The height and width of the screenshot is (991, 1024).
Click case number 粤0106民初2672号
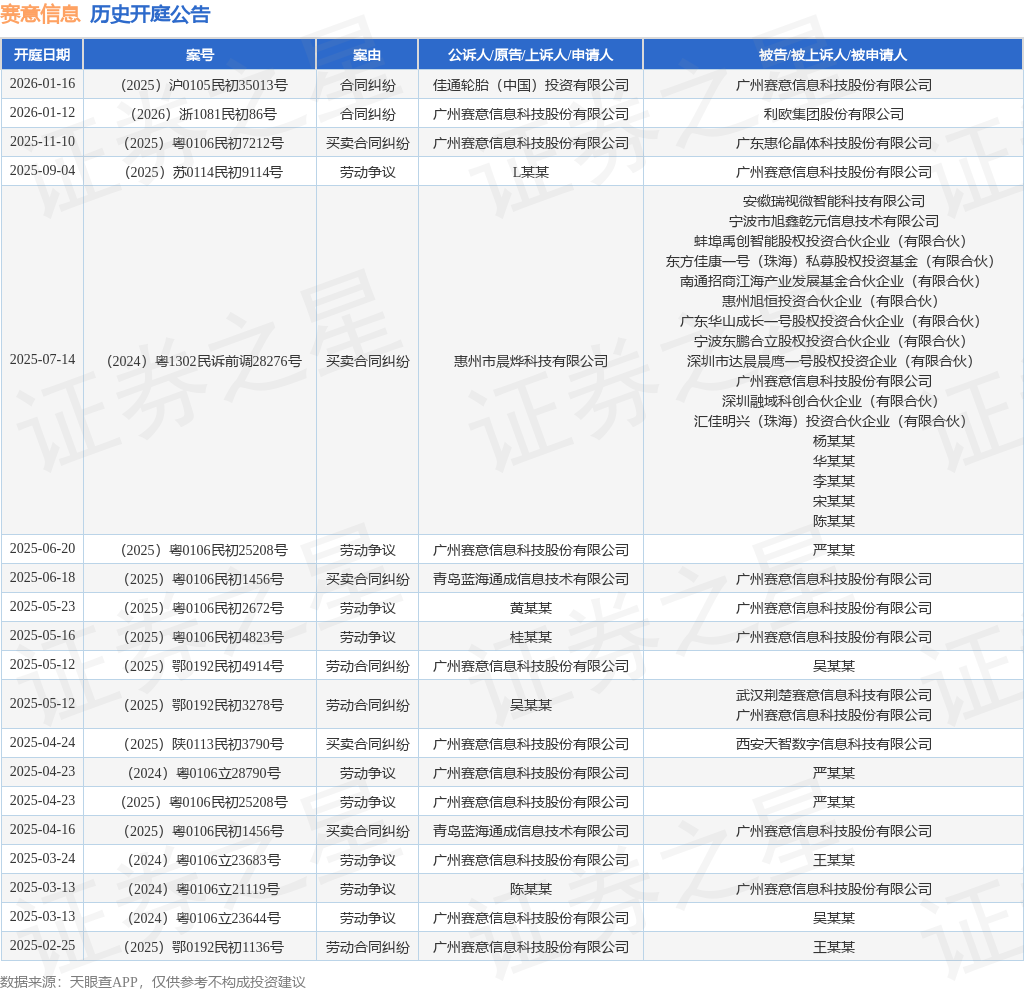[204, 608]
